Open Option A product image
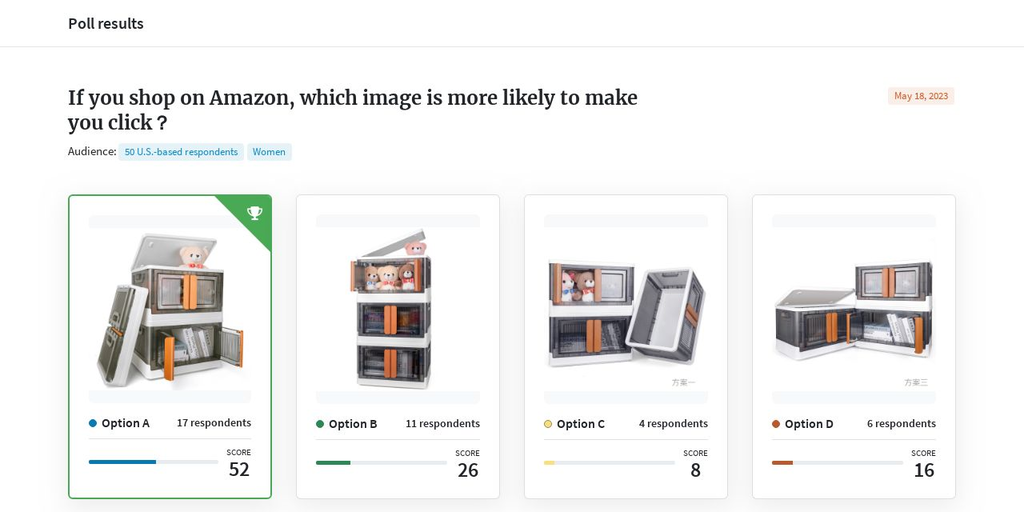Screen dimensions: 1024x512 point(170,310)
